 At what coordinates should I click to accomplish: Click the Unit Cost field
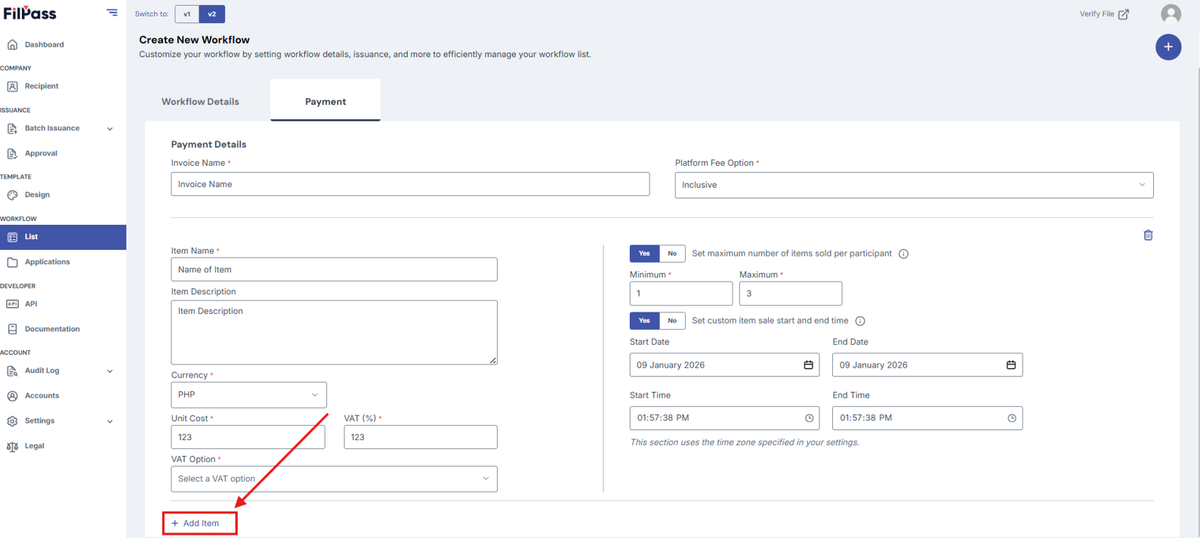(248, 437)
